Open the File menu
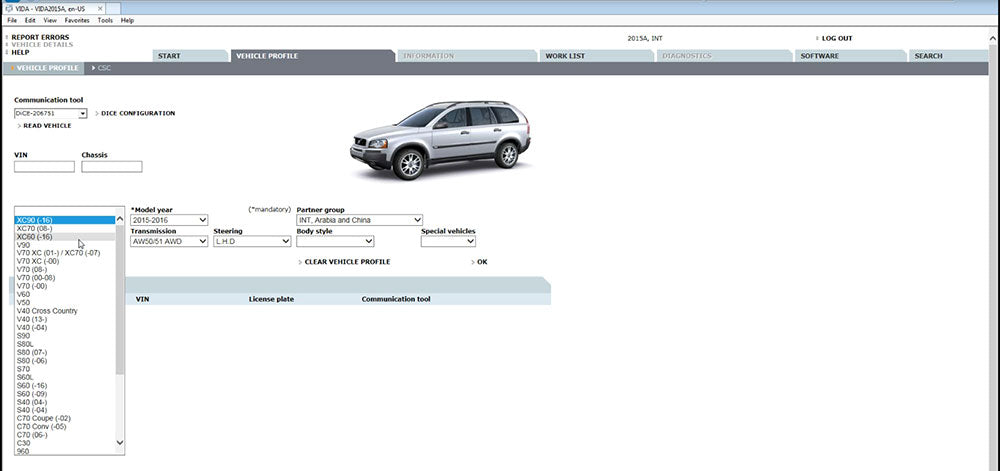This screenshot has height=471, width=1000. pos(12,20)
